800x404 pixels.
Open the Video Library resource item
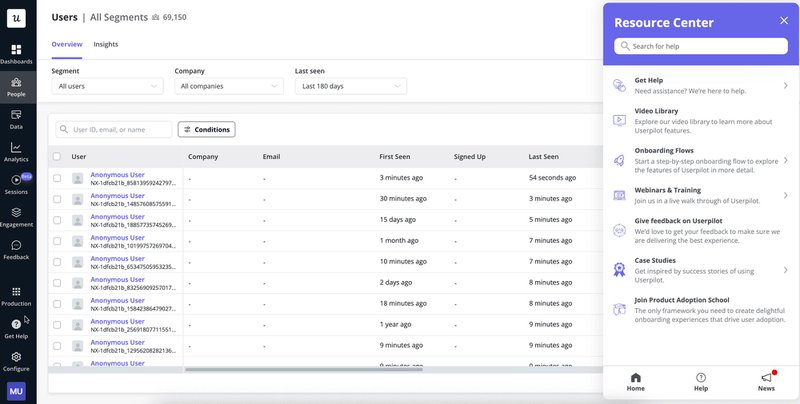pyautogui.click(x=702, y=120)
